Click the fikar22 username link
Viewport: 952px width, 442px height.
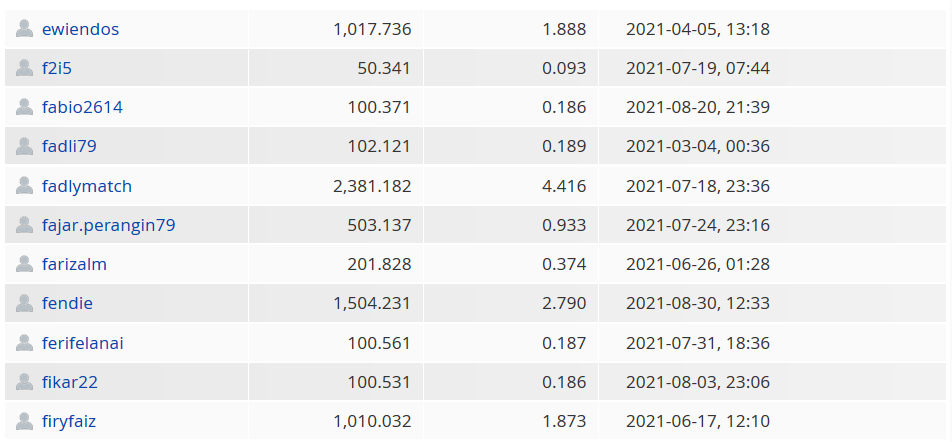(x=70, y=382)
